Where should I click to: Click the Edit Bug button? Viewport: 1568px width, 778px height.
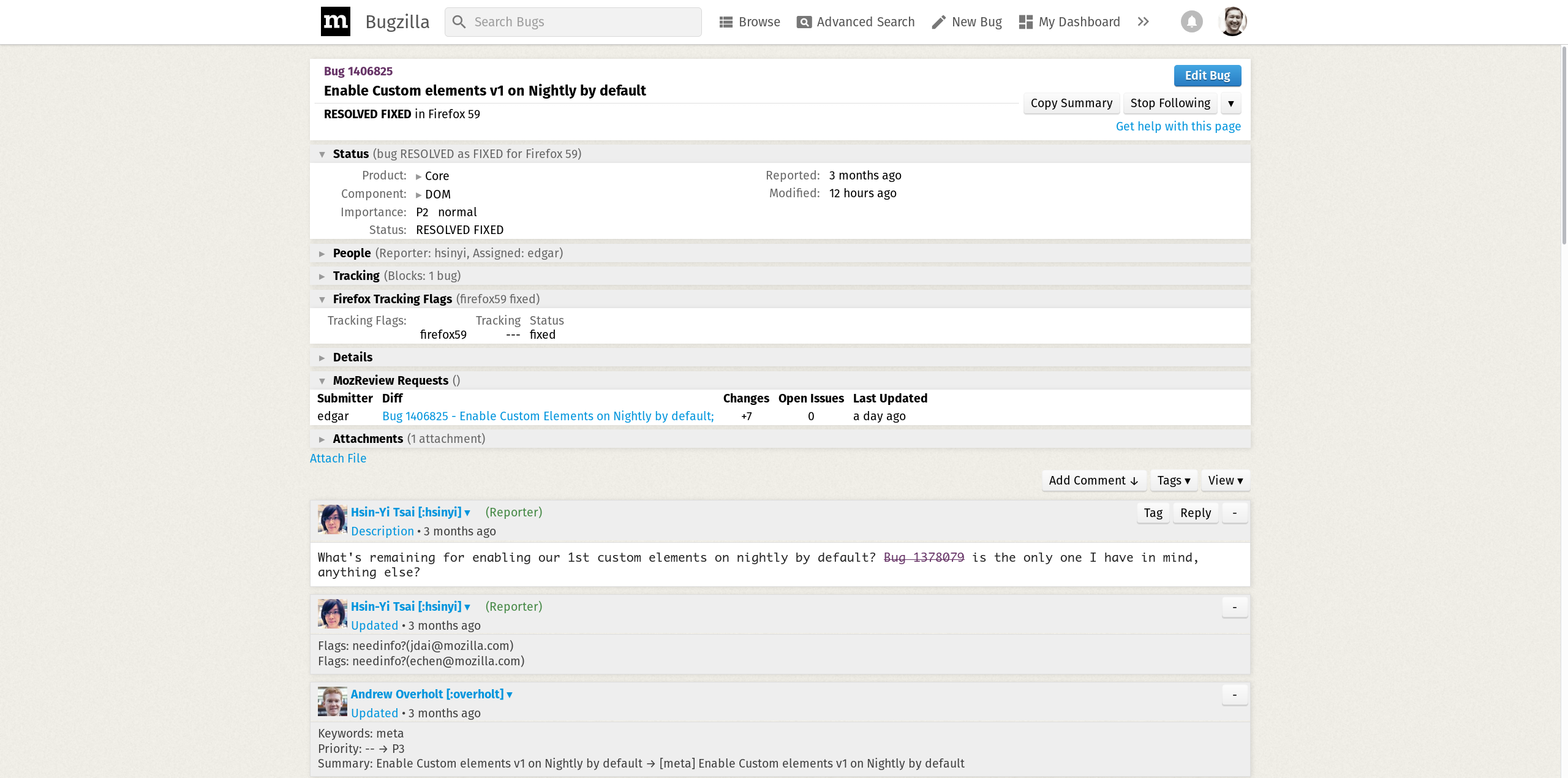1207,75
